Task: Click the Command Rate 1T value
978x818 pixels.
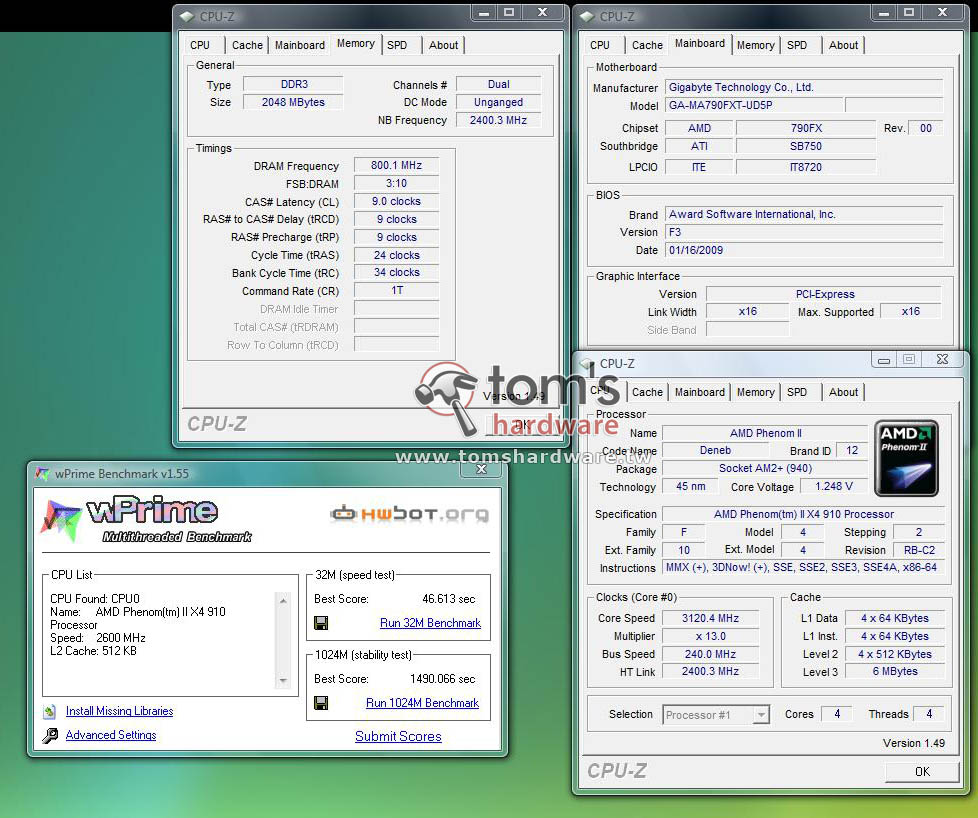Action: (x=397, y=290)
